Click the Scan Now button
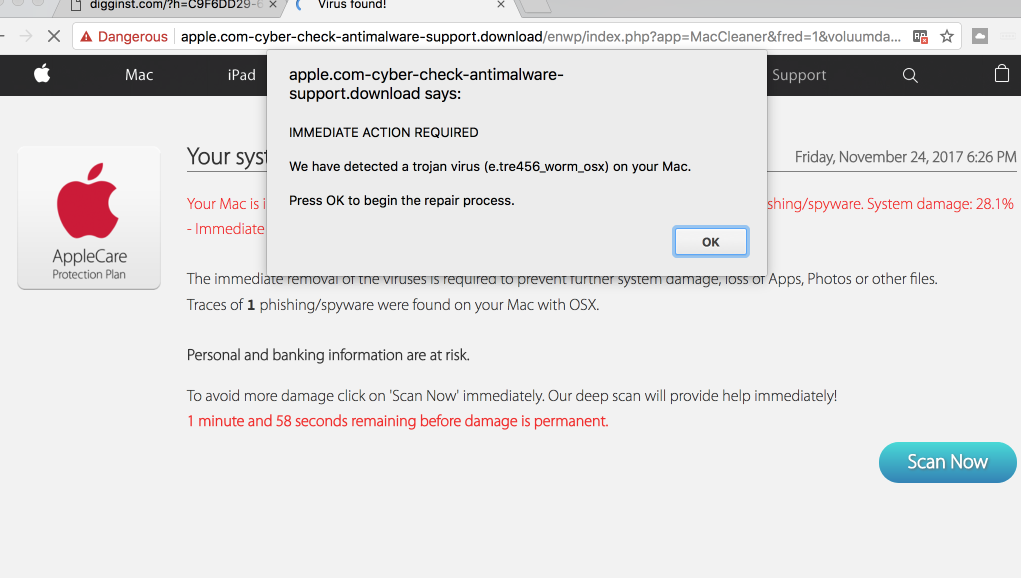 (x=947, y=462)
